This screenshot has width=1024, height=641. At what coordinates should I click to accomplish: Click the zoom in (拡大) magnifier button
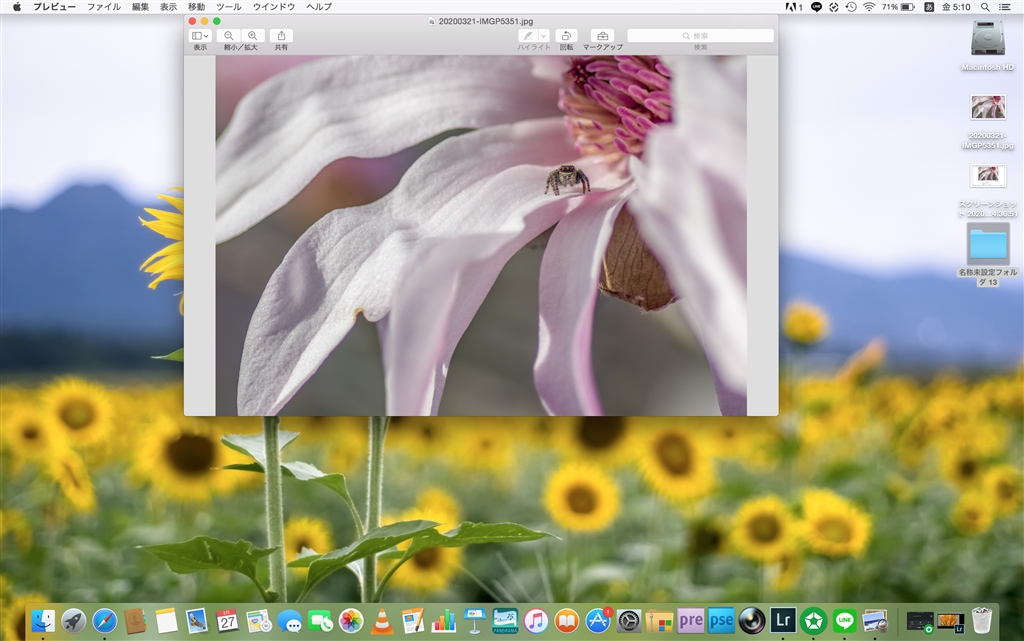coord(252,36)
